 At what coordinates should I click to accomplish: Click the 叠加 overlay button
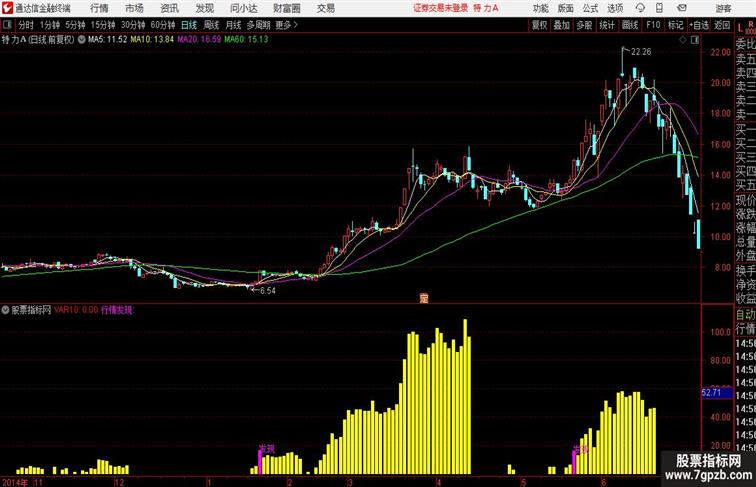tap(561, 25)
